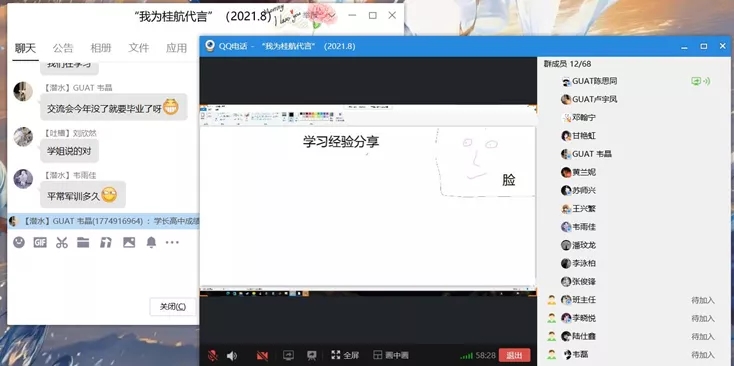The height and width of the screenshot is (366, 734).
Task: Expand more chat tools via ellipsis
Action: click(172, 242)
